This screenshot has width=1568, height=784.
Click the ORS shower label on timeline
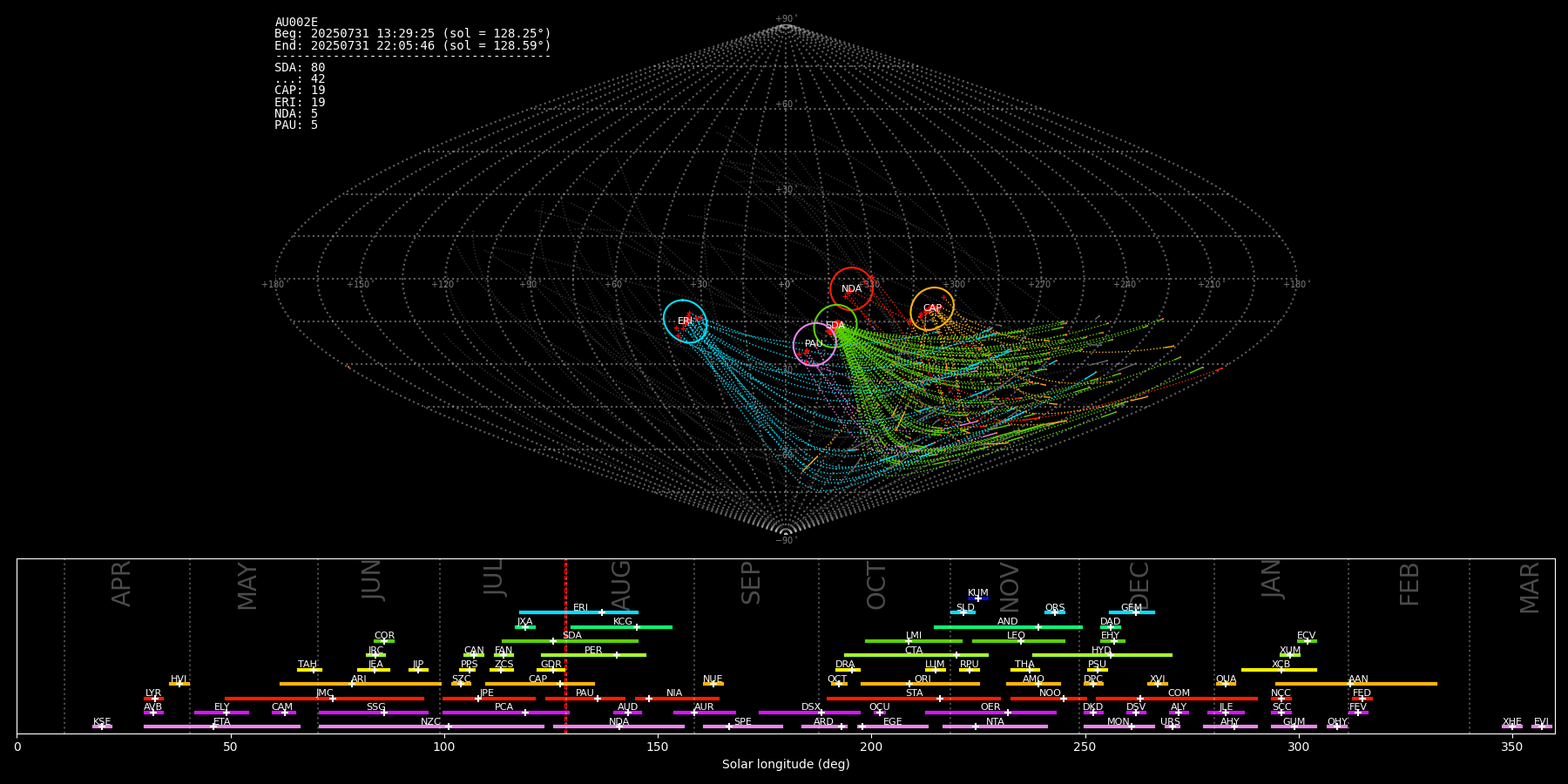(1055, 608)
